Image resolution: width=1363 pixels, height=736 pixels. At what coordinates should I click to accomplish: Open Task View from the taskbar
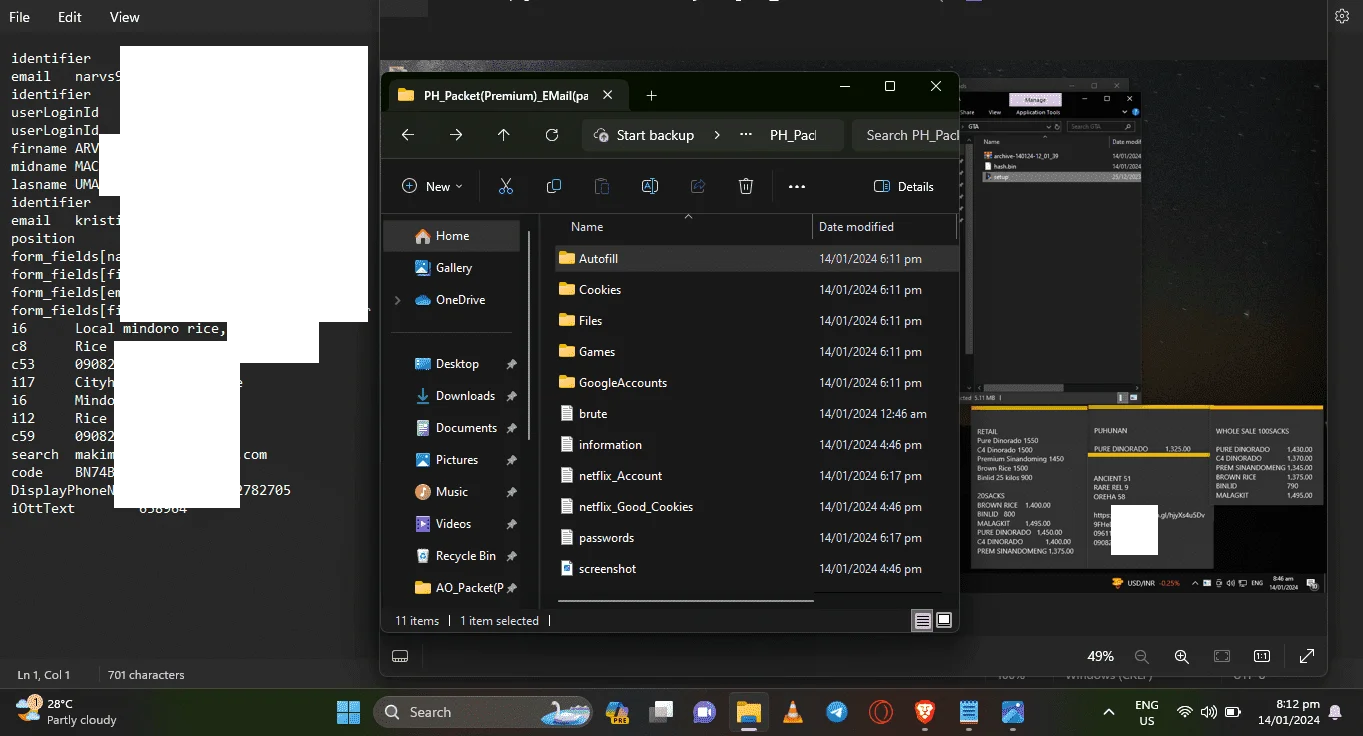661,712
